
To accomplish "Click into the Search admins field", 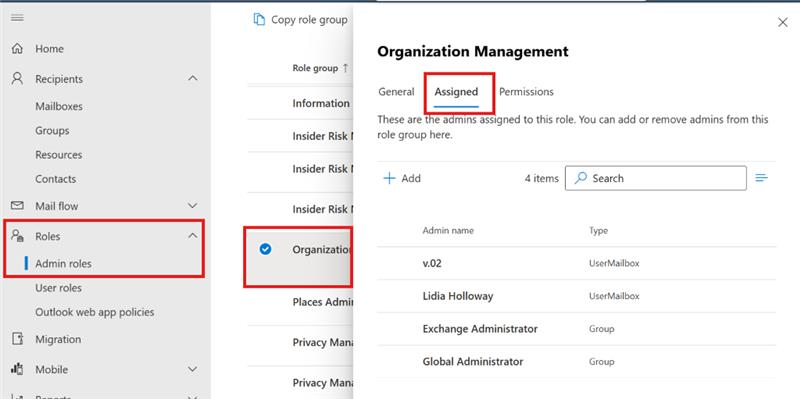I will (656, 178).
